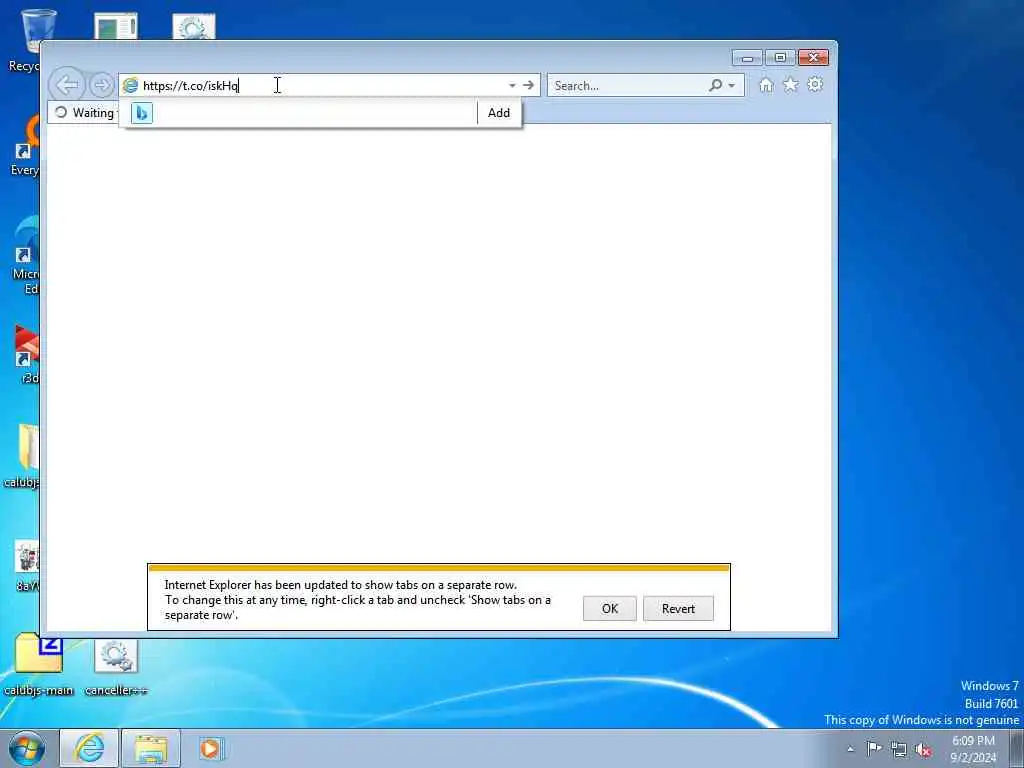The image size is (1024, 768).
Task: Click the Internet Explorer taskbar icon
Action: [89, 748]
